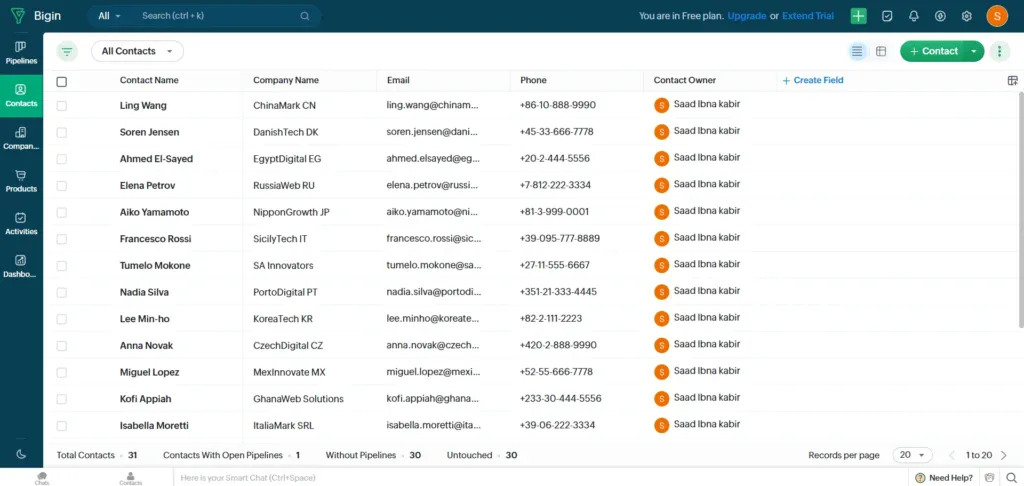Click the Bigin logo icon
Screen dimensions: 1024x486
coord(16,16)
